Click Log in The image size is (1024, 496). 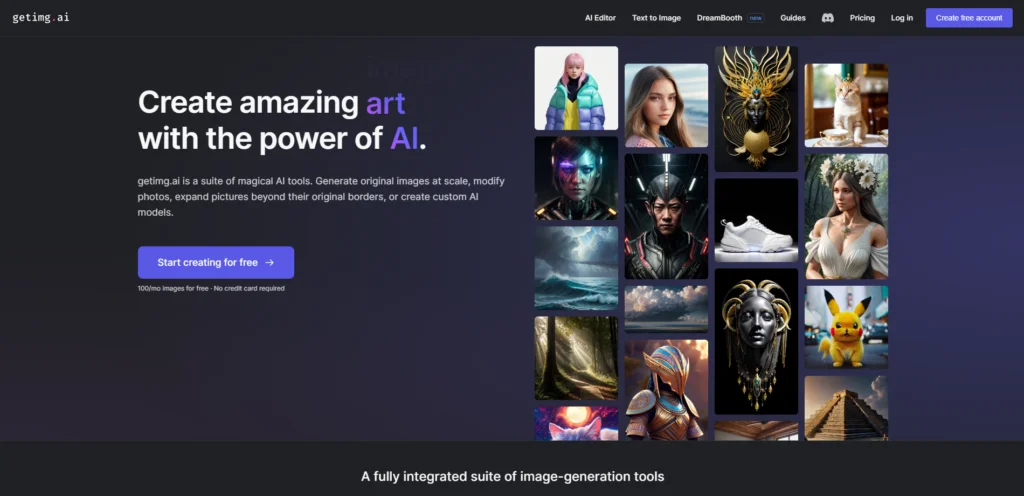(902, 18)
